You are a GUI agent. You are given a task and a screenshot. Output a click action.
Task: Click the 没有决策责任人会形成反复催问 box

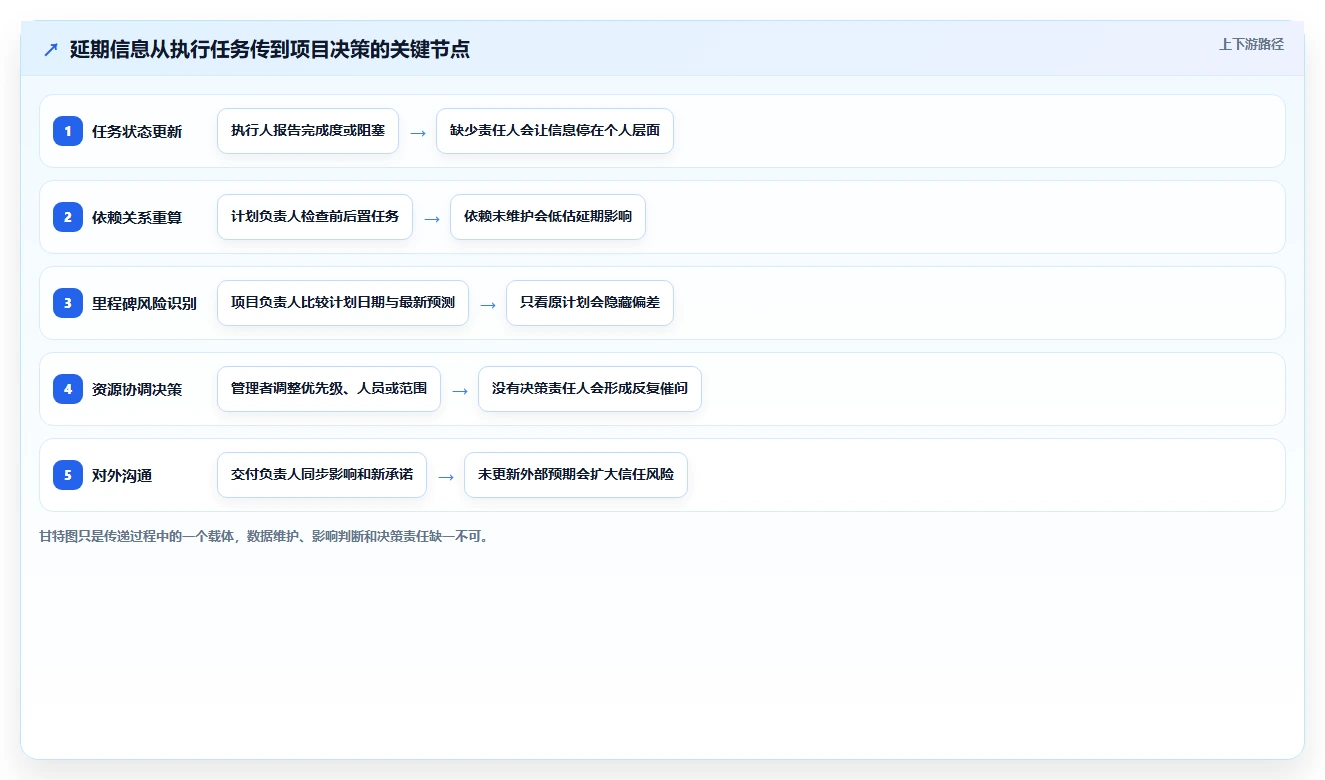pos(590,389)
